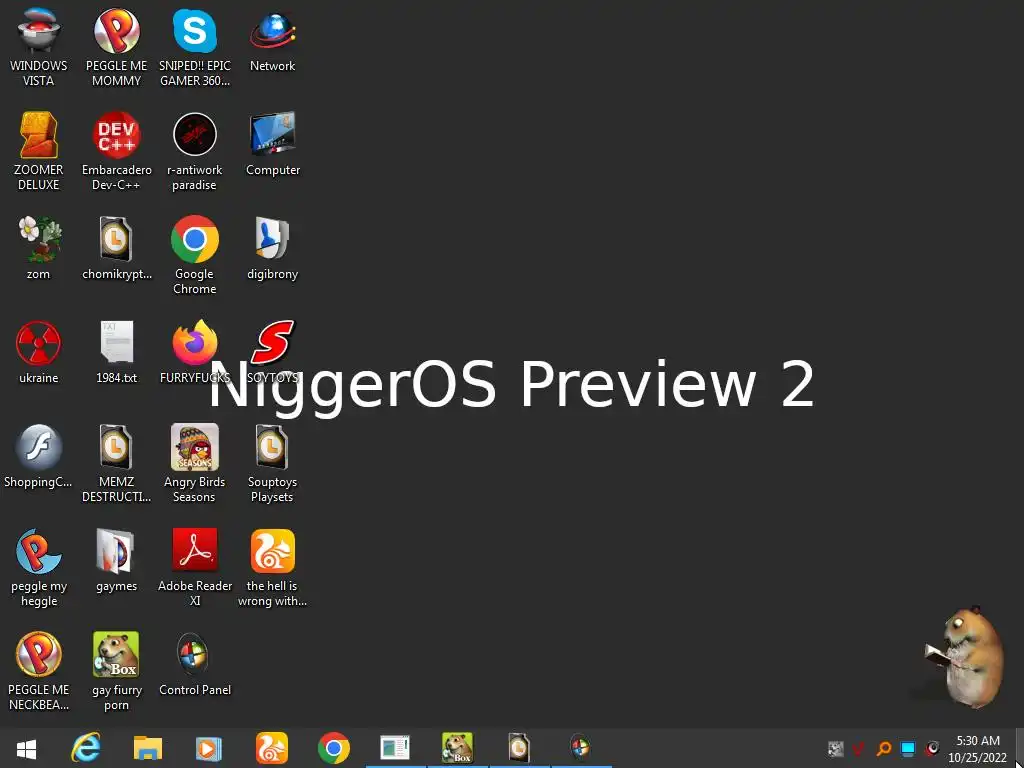Image resolution: width=1024 pixels, height=768 pixels.
Task: Switch to Chrome in the taskbar
Action: point(334,748)
